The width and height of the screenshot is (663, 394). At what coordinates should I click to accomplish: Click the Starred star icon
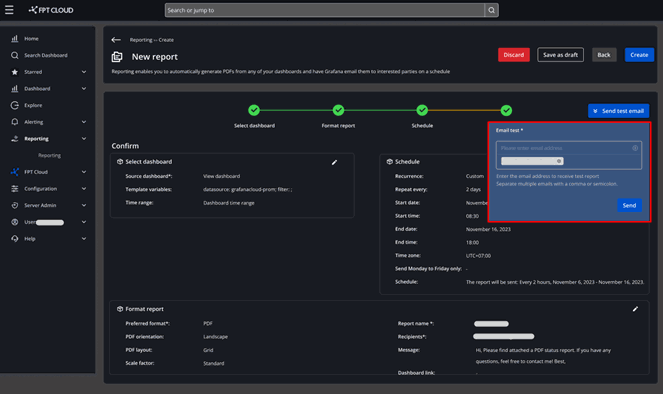pyautogui.click(x=15, y=72)
